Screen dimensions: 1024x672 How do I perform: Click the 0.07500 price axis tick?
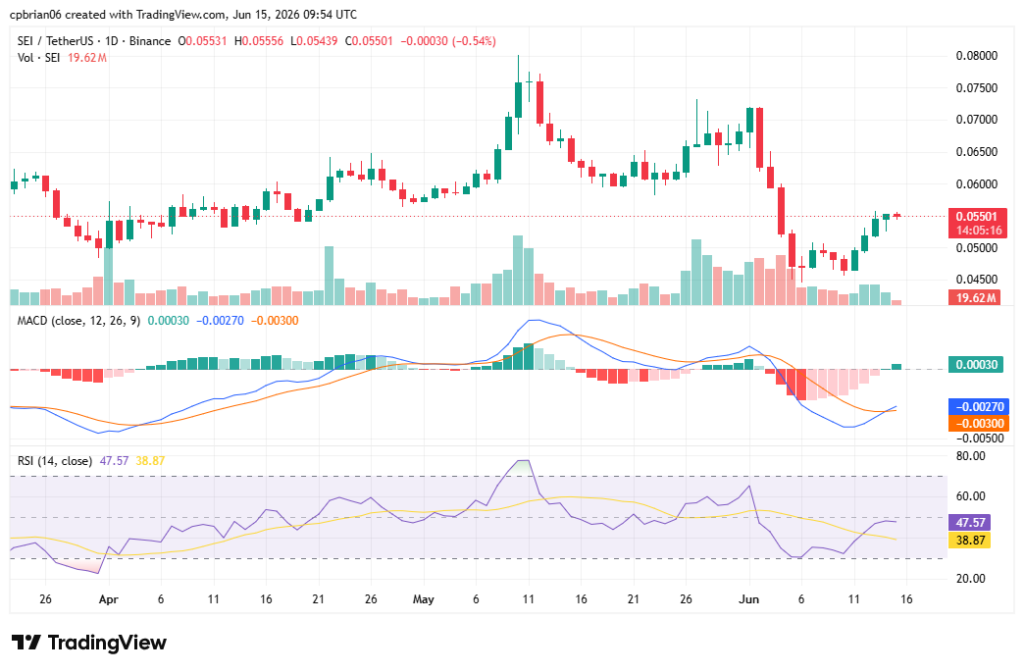[x=976, y=88]
